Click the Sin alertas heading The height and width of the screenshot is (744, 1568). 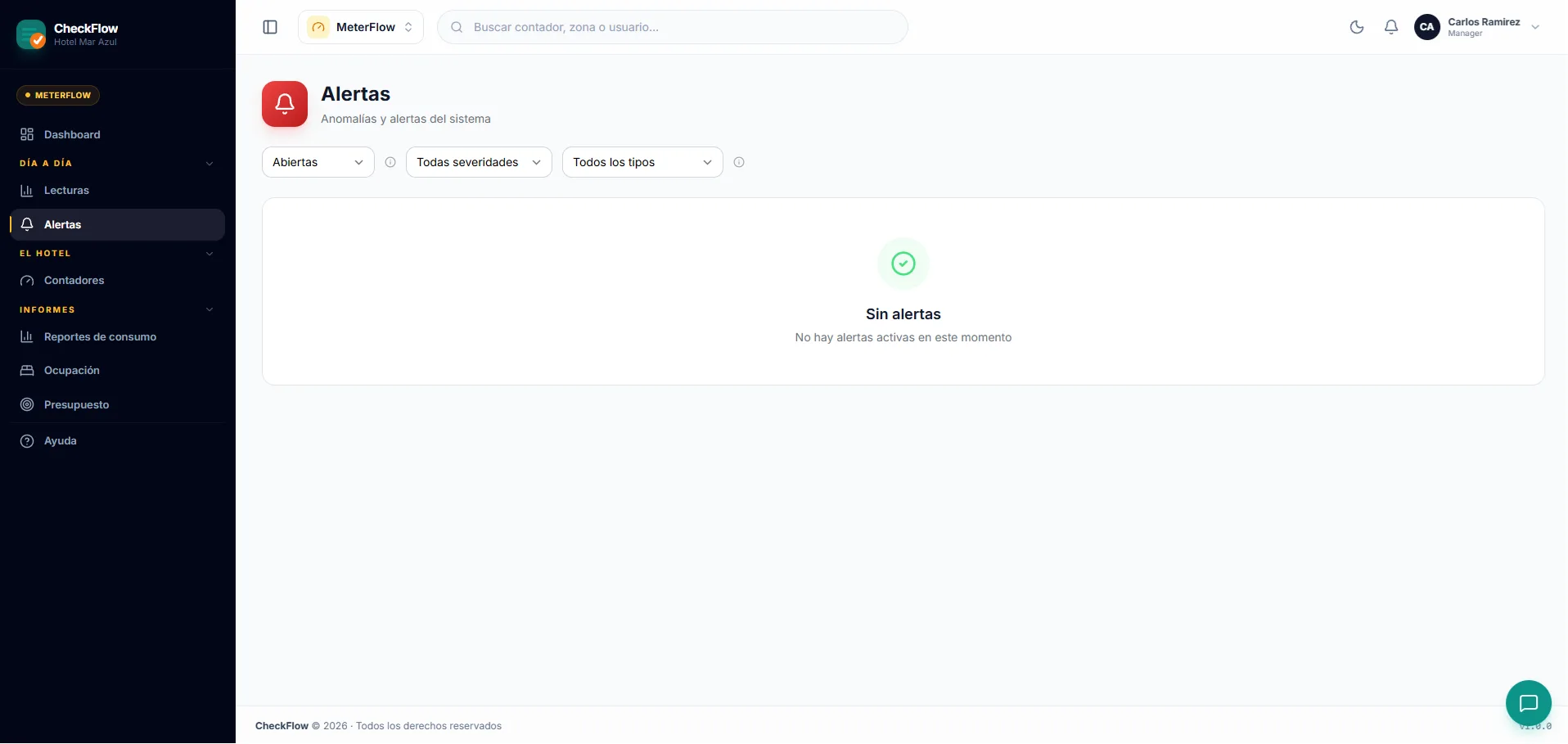pyautogui.click(x=903, y=314)
